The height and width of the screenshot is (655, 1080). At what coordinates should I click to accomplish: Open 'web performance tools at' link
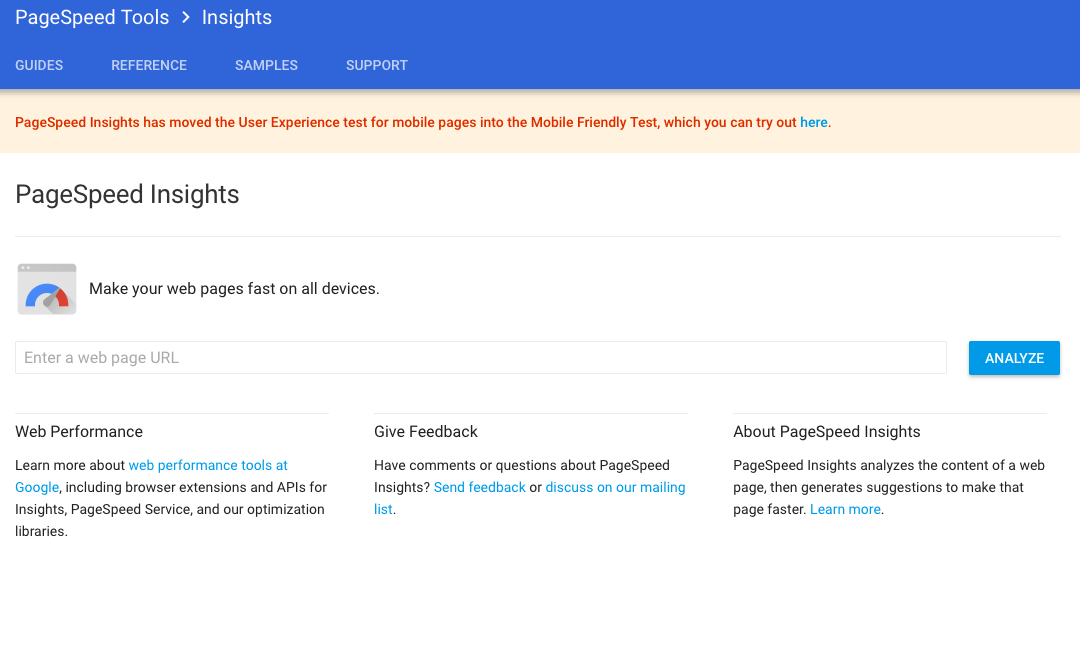click(x=208, y=466)
